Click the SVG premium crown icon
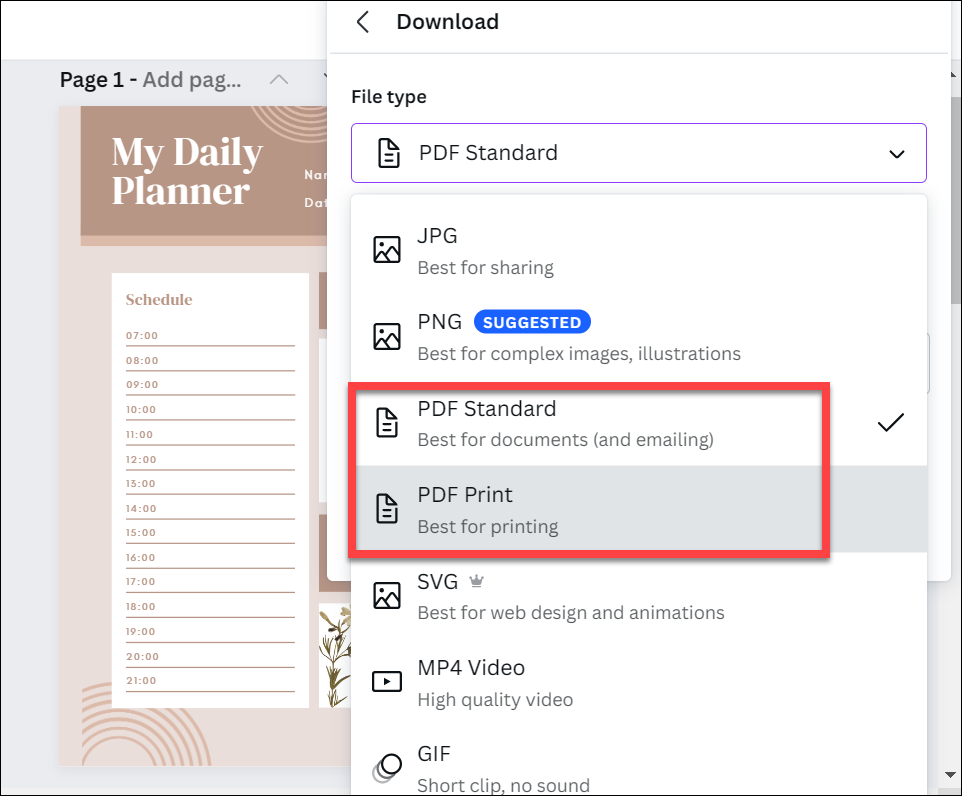962x796 pixels. click(477, 581)
